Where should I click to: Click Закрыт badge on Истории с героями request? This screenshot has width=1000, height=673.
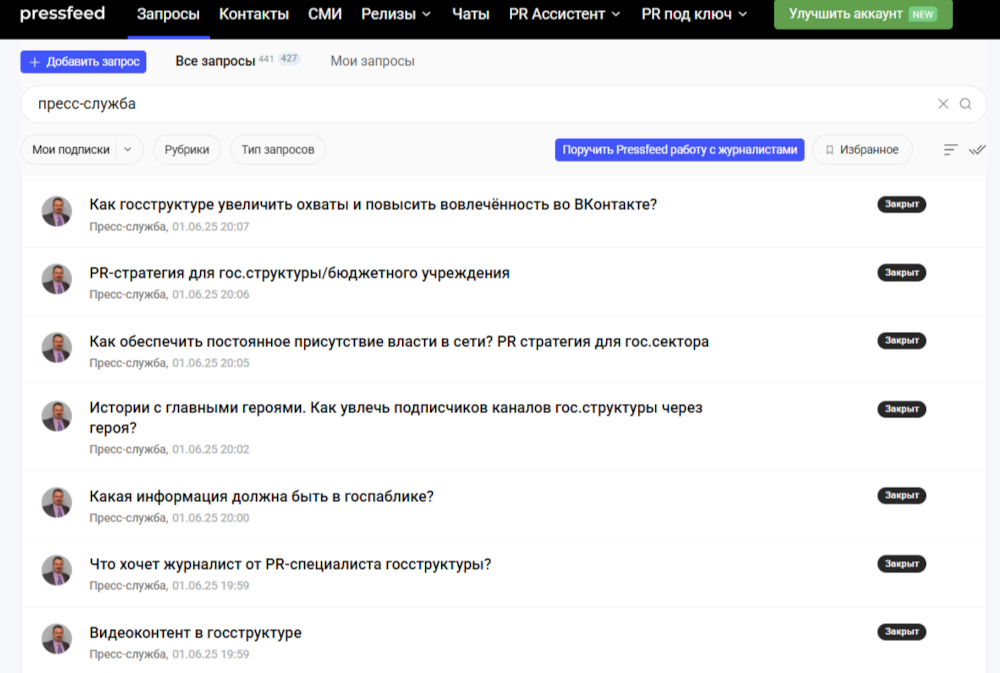(901, 409)
